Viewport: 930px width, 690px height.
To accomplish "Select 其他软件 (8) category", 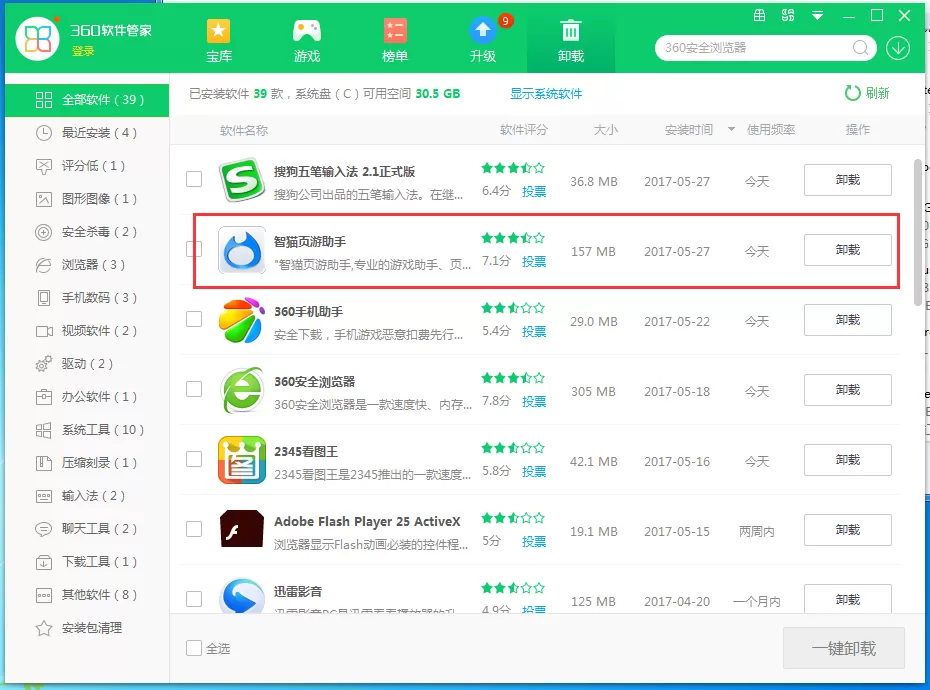I will click(x=87, y=594).
